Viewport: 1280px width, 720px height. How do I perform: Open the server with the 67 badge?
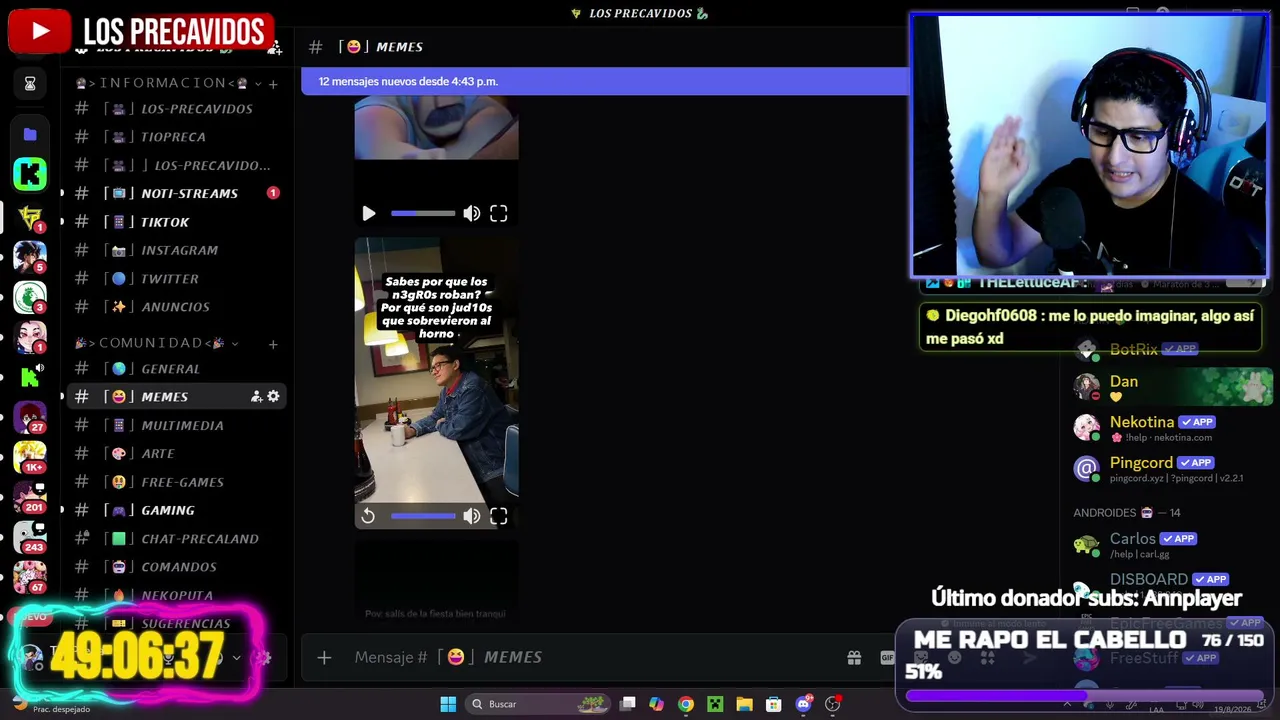click(30, 577)
